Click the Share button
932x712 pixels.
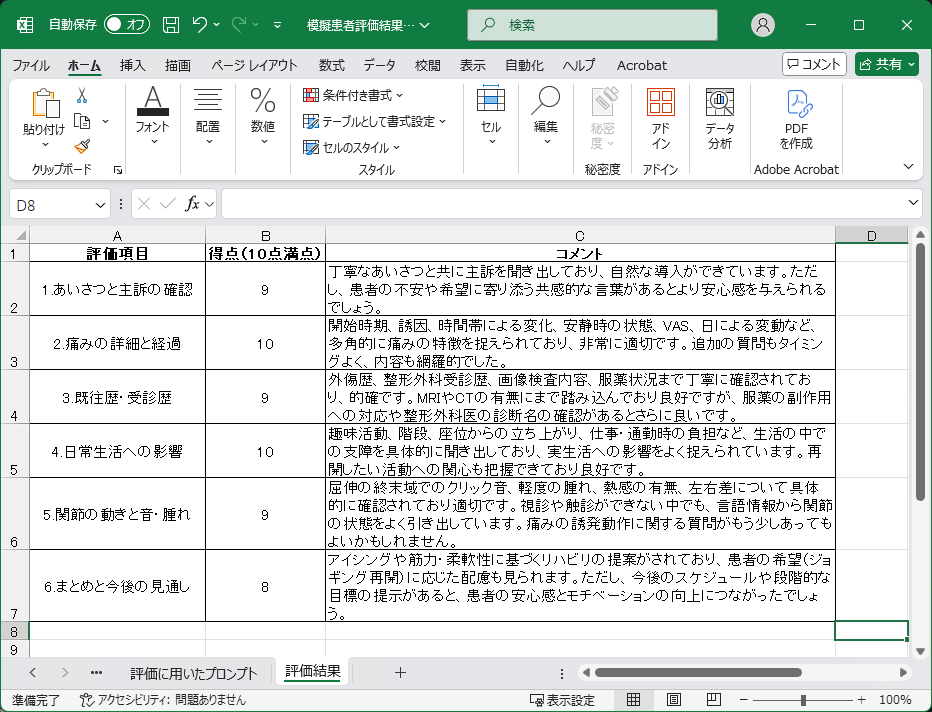tap(886, 65)
